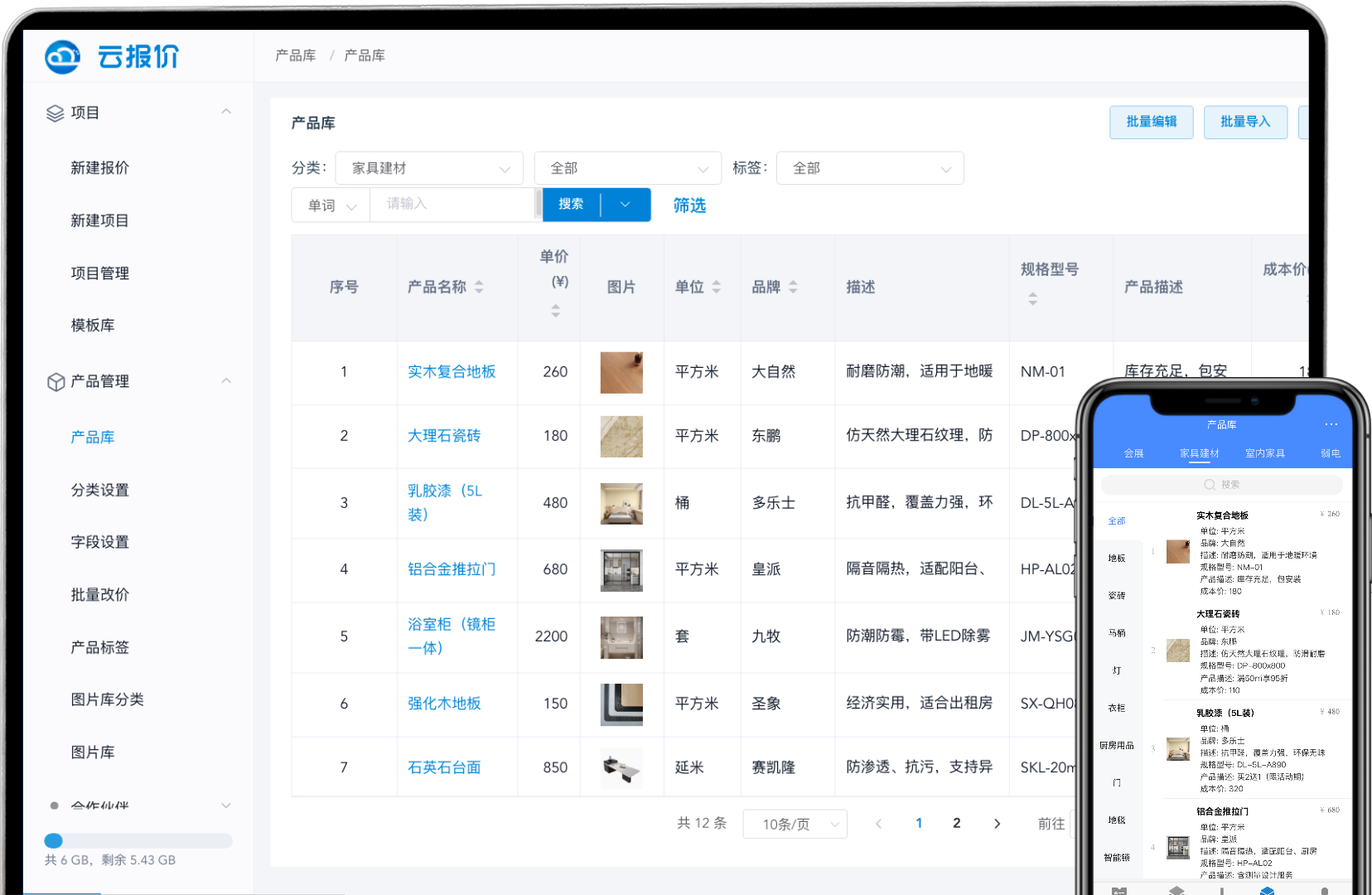The width and height of the screenshot is (1372, 895).
Task: Select 产品库 in sidebar menu
Action: coord(93,438)
